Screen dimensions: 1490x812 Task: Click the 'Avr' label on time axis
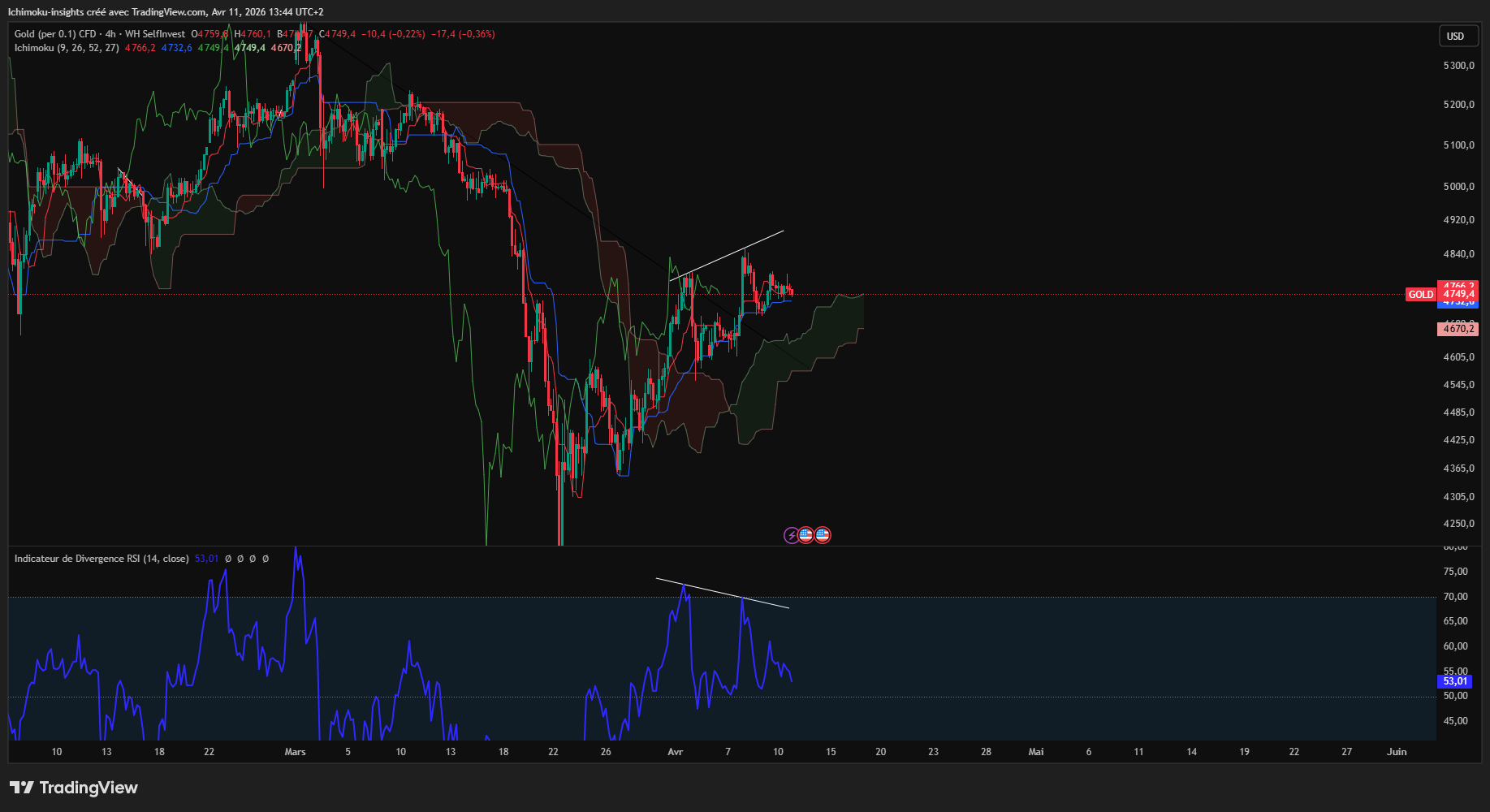675,752
